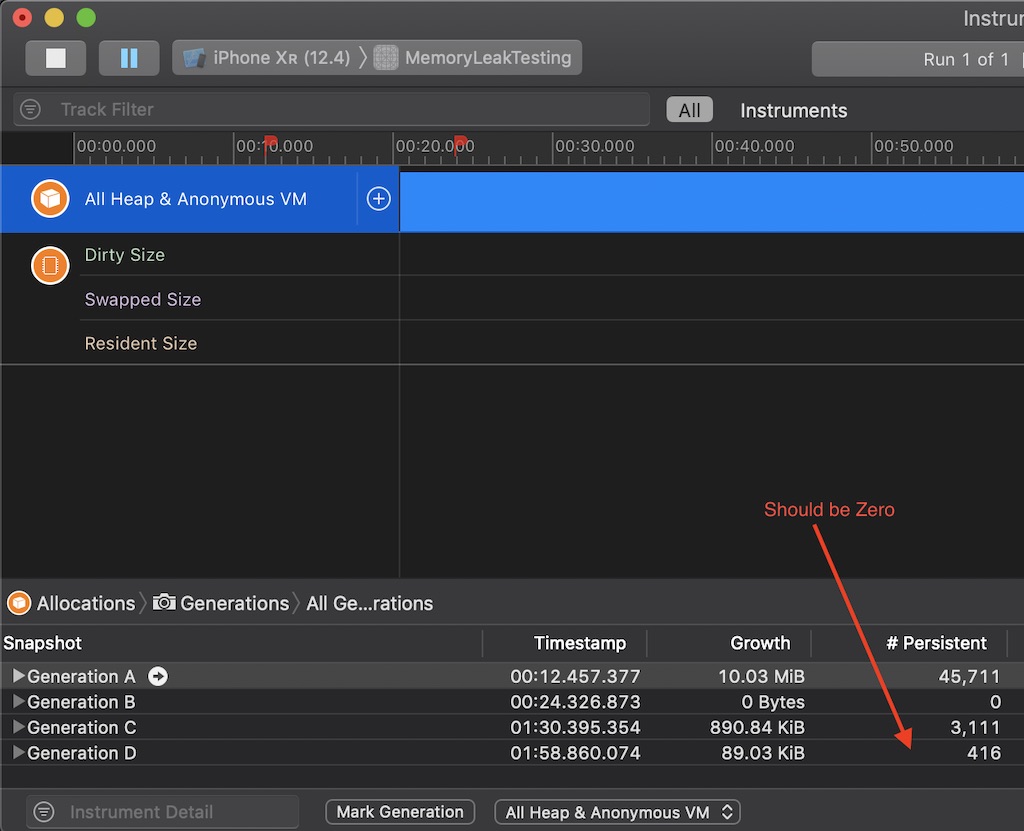Click the arrow icon next to Generation A
The image size is (1024, 831).
click(158, 677)
